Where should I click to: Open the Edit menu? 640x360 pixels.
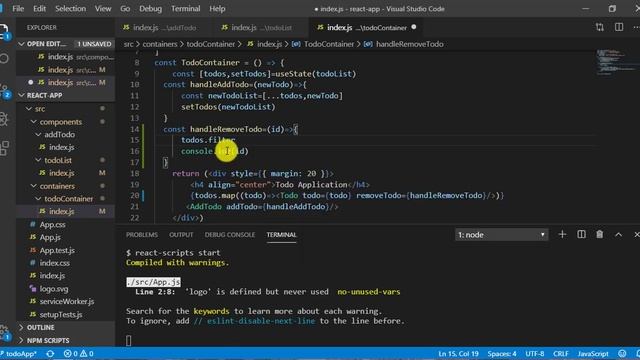coord(40,9)
